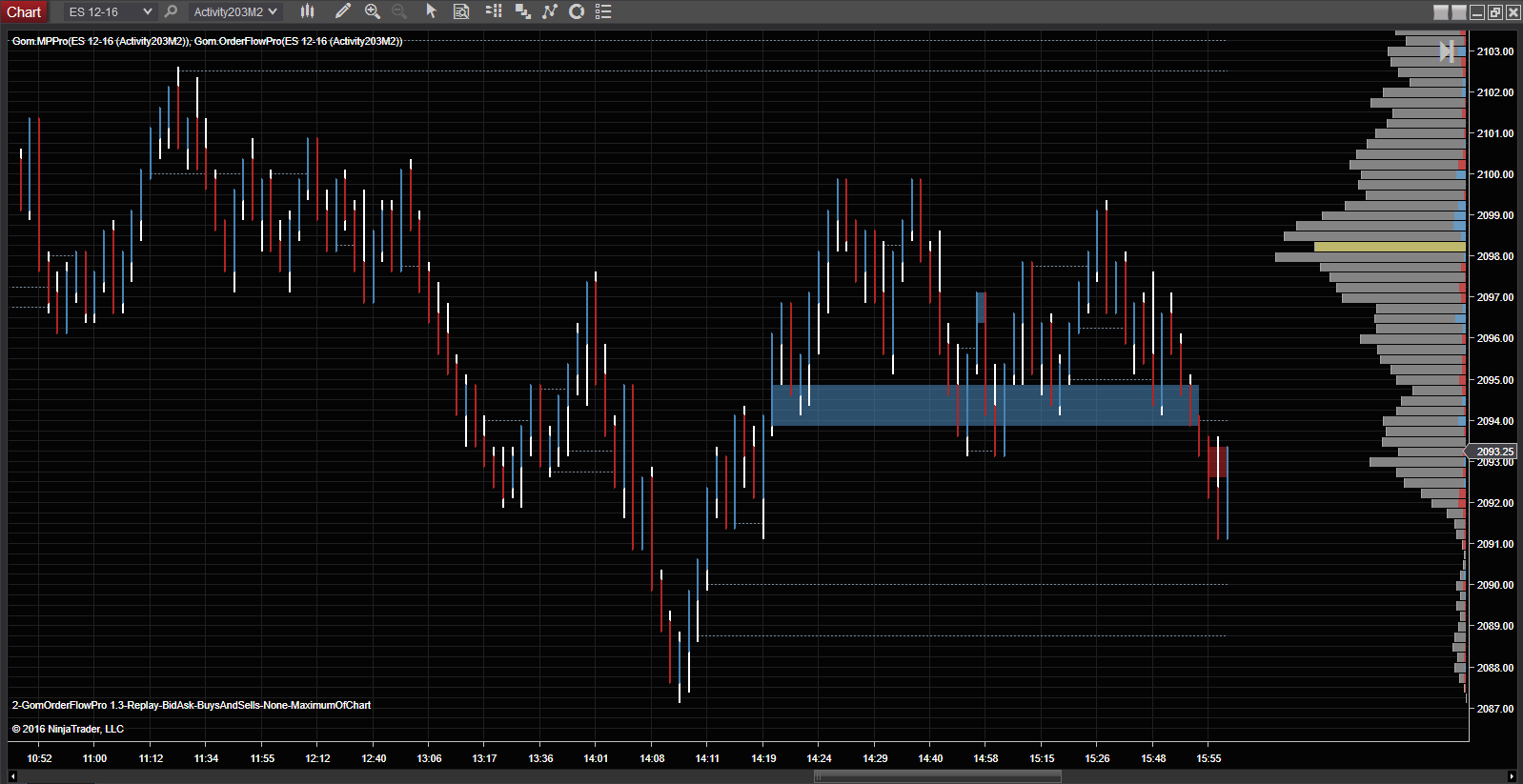Click the instrument search magnifier icon

(171, 11)
